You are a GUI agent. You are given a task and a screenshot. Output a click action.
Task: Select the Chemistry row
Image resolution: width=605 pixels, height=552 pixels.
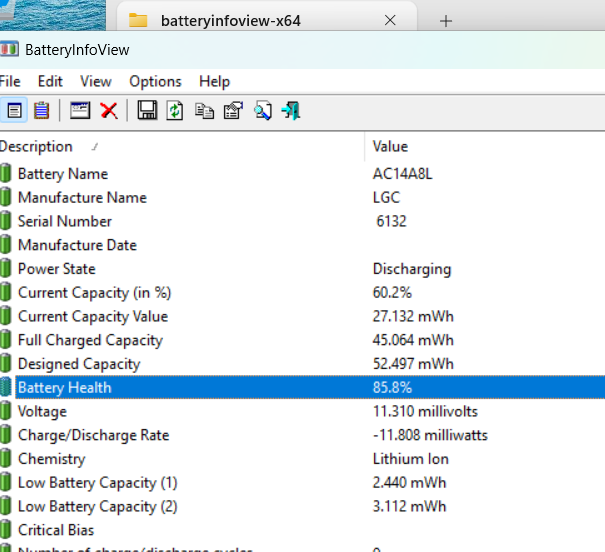(302, 459)
